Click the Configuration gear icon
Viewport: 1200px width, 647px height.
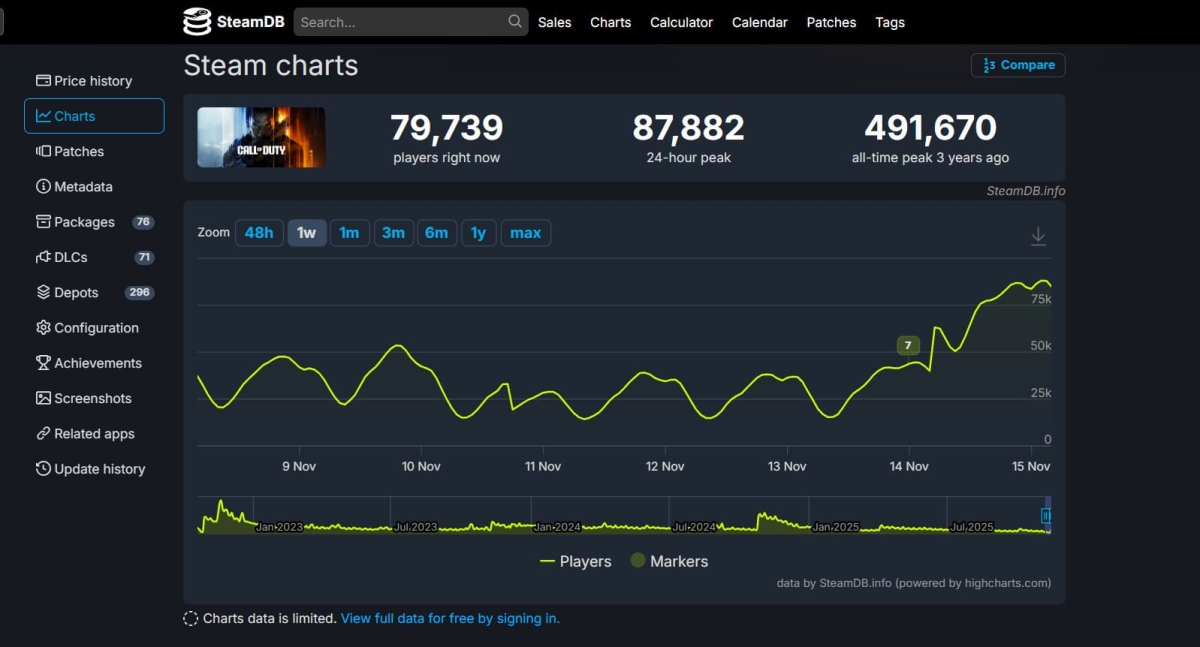pyautogui.click(x=43, y=328)
